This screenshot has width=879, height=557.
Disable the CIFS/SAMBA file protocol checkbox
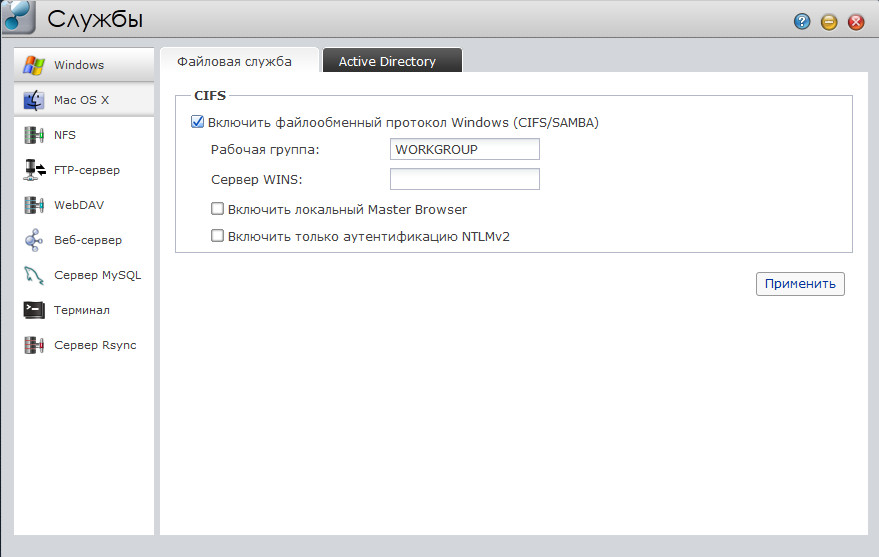point(197,123)
